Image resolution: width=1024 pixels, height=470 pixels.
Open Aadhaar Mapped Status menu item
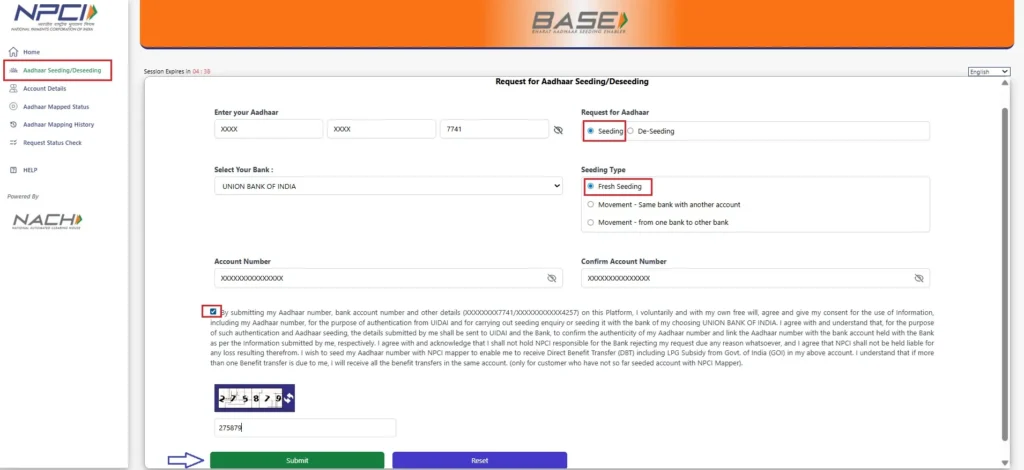(56, 106)
